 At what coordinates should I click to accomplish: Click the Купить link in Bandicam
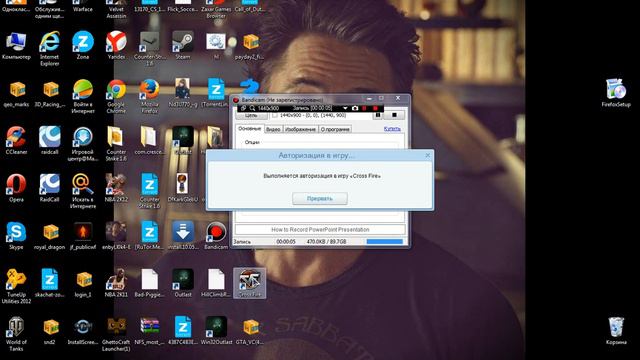point(392,129)
